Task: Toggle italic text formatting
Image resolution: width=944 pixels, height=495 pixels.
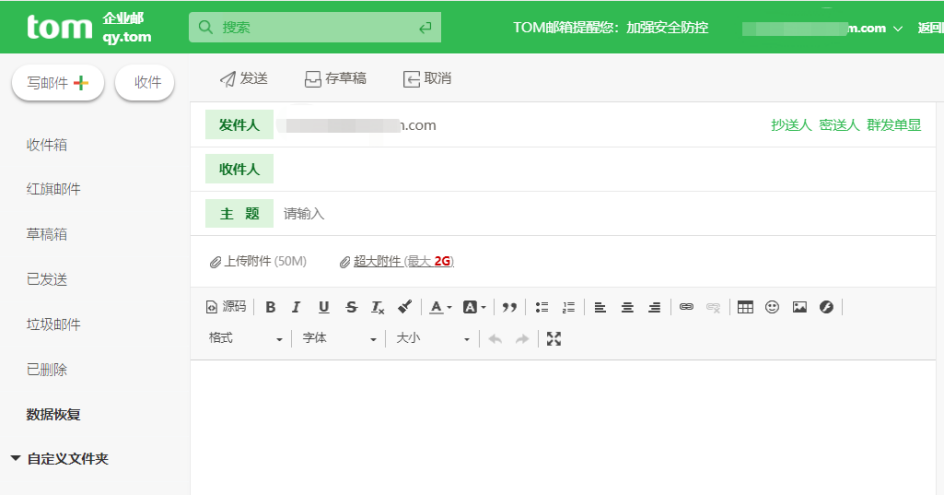Action: (296, 308)
